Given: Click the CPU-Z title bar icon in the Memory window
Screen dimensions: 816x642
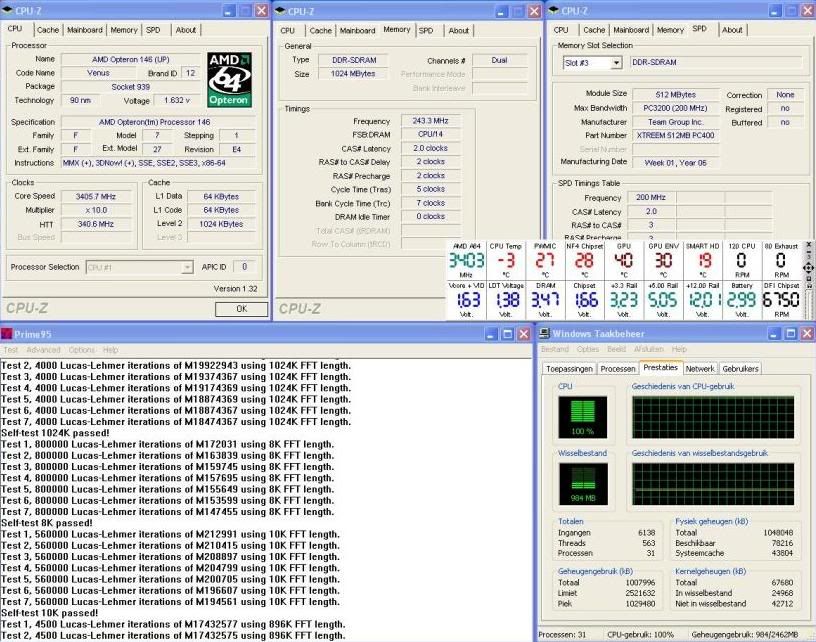Looking at the screenshot, I should click(280, 11).
